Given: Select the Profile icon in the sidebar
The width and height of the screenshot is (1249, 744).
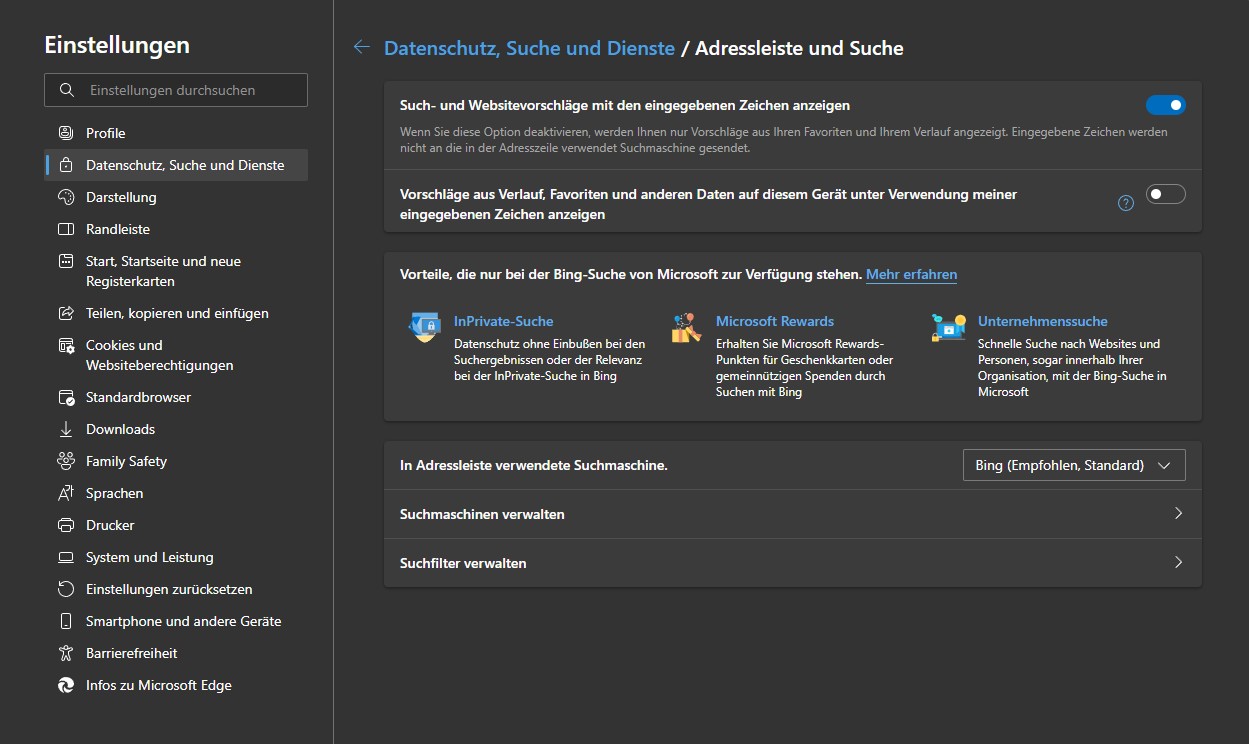Looking at the screenshot, I should (x=68, y=132).
